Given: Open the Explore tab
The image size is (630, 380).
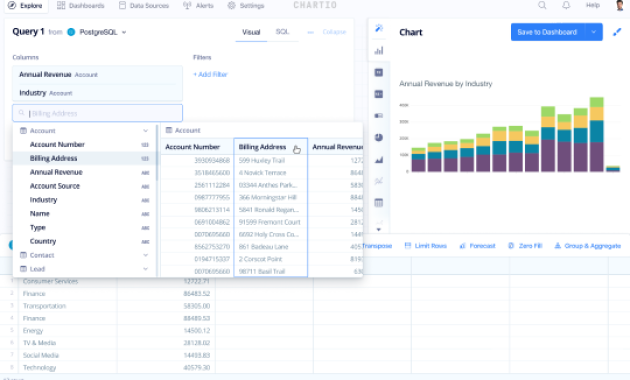Looking at the screenshot, I should (26, 6).
